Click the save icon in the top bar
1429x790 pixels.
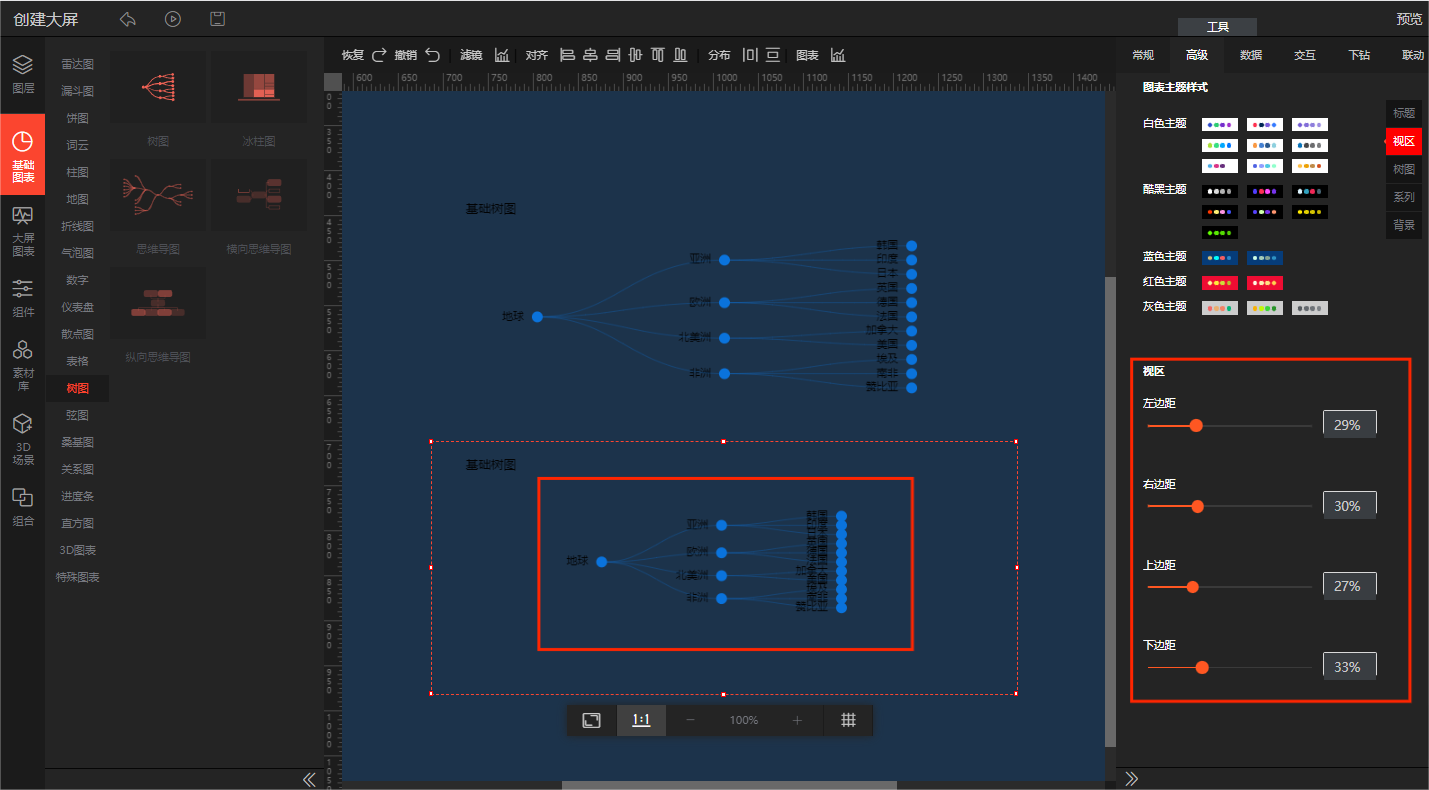(217, 19)
